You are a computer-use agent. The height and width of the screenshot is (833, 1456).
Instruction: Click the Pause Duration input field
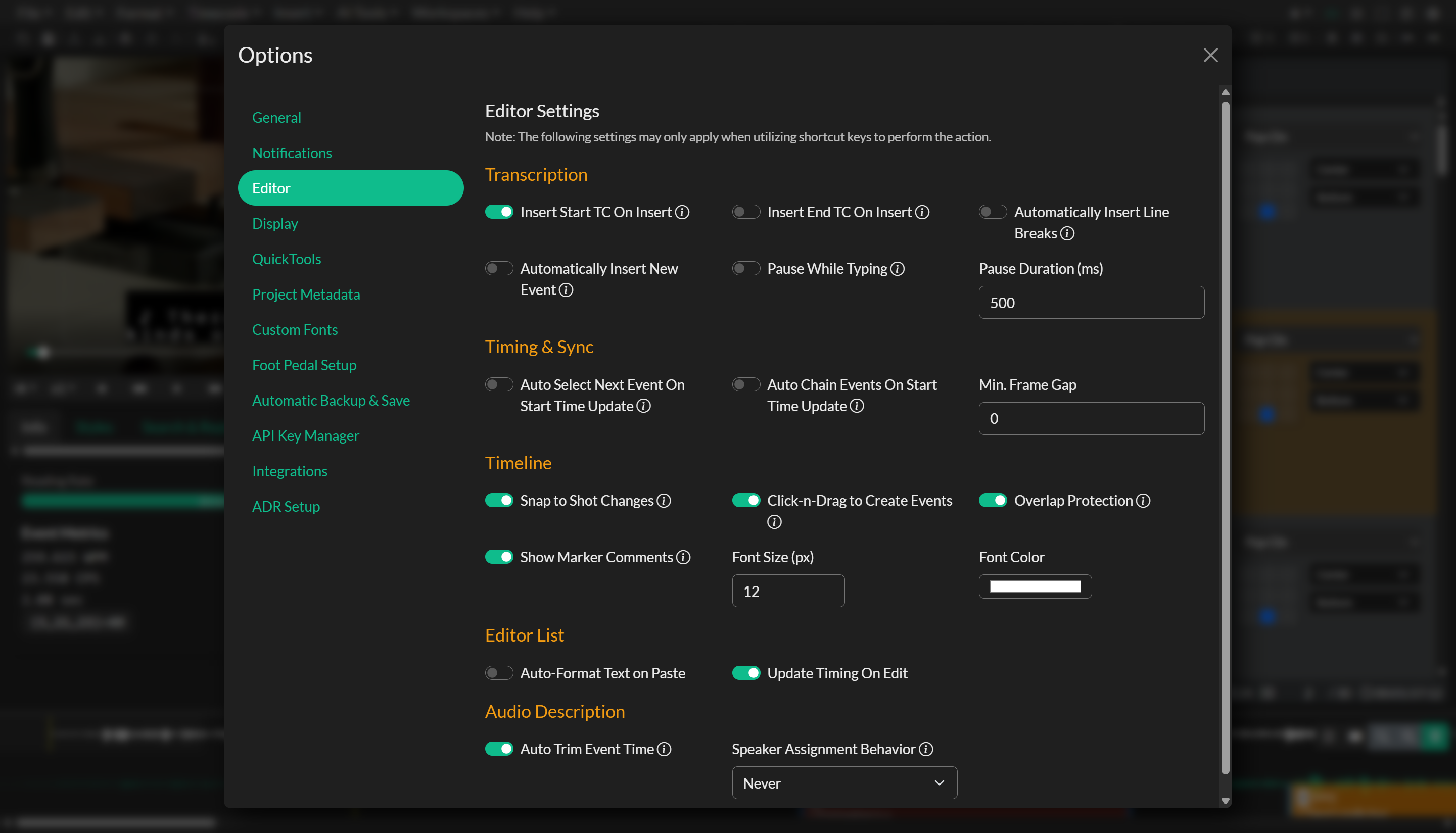tap(1091, 303)
